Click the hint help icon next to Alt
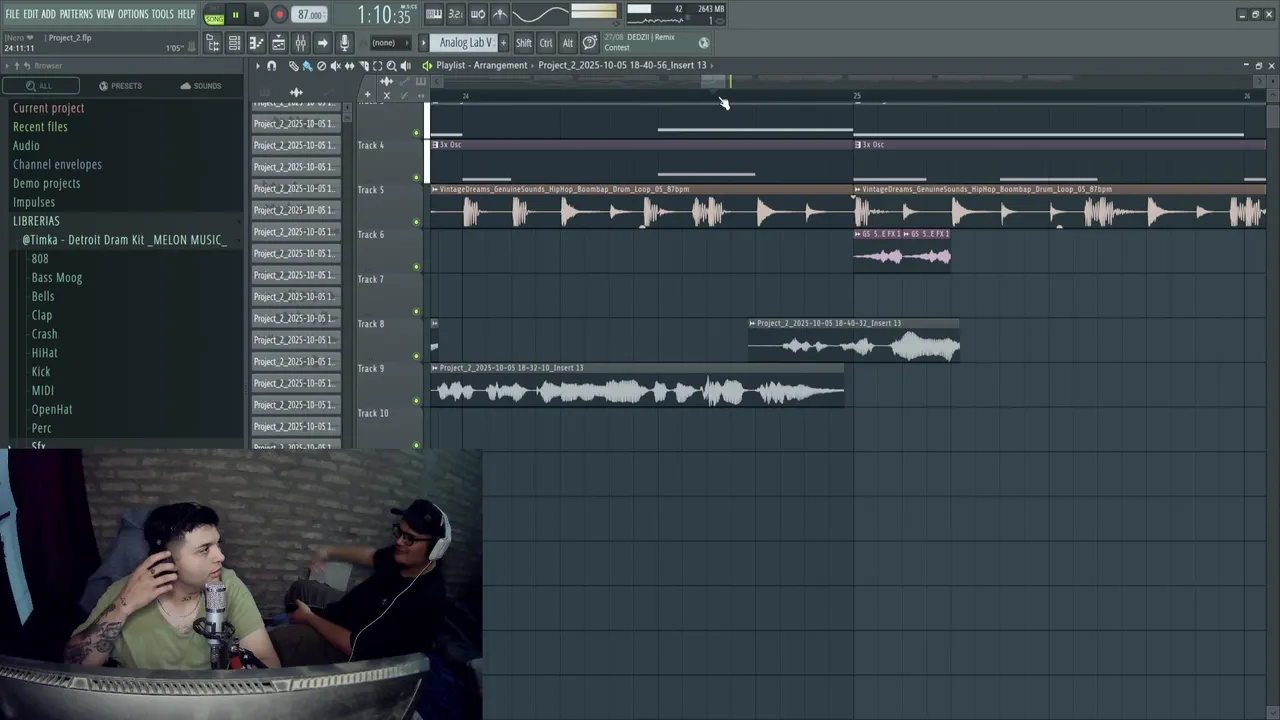The width and height of the screenshot is (1280, 720). 589,42
